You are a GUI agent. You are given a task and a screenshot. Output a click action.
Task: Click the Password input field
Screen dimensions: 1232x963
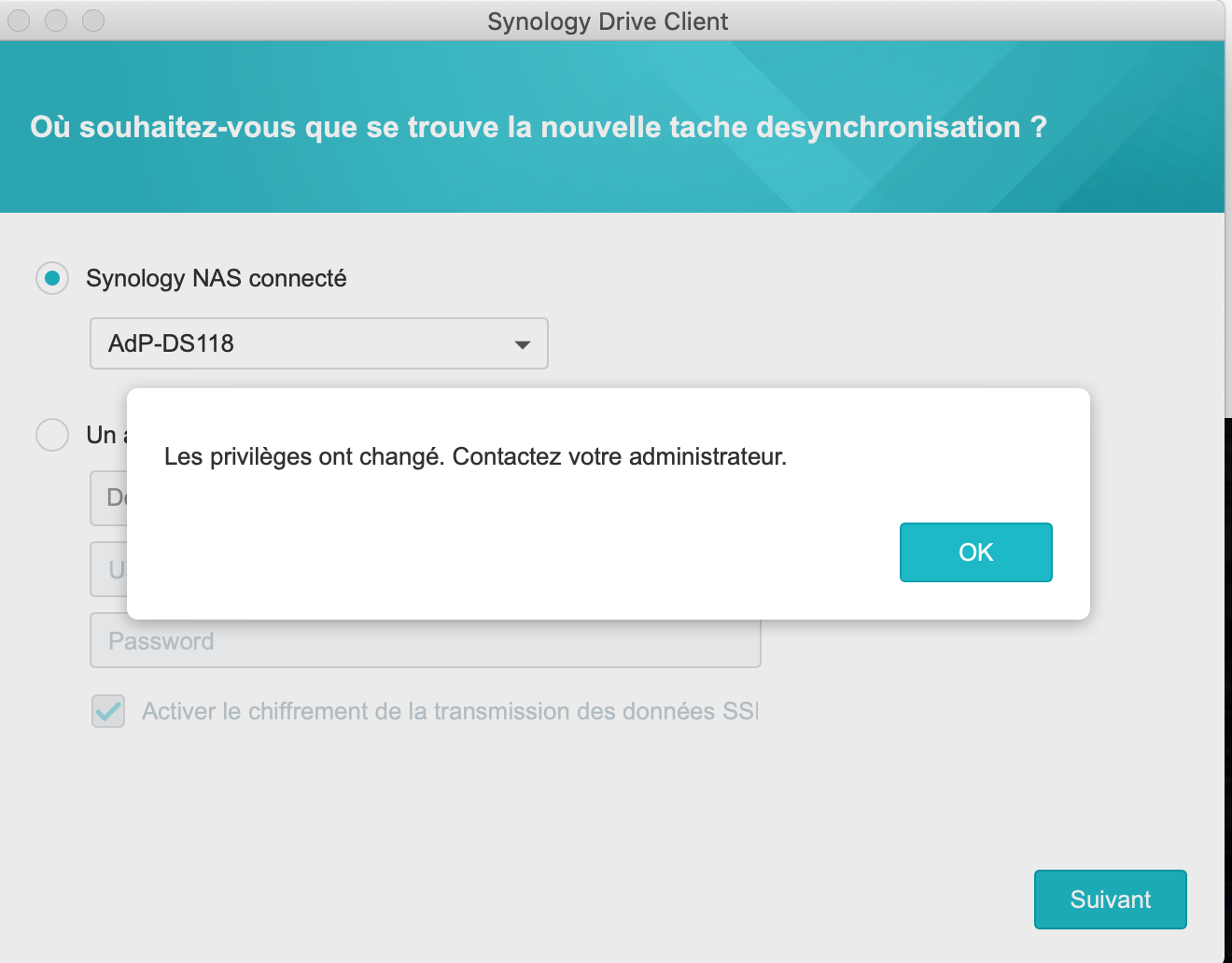[425, 641]
